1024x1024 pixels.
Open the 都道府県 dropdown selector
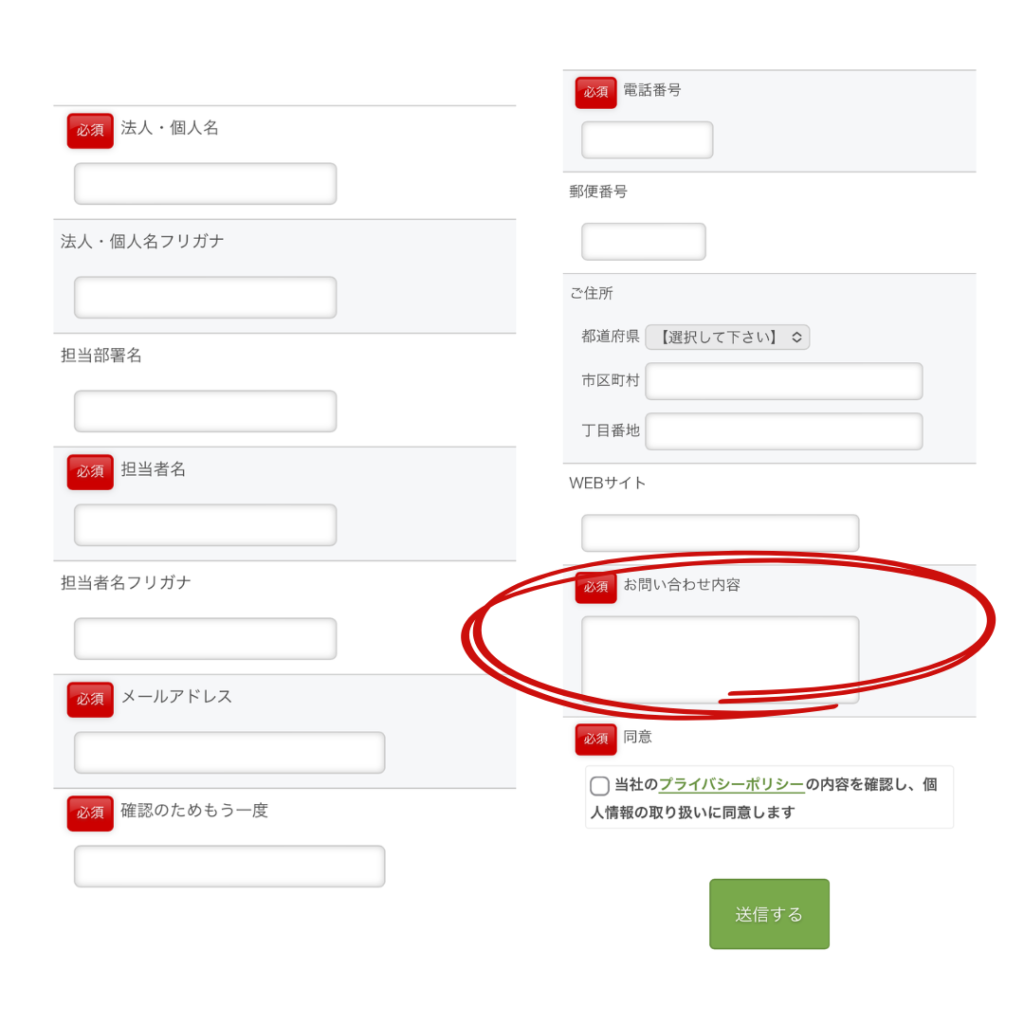tap(727, 337)
